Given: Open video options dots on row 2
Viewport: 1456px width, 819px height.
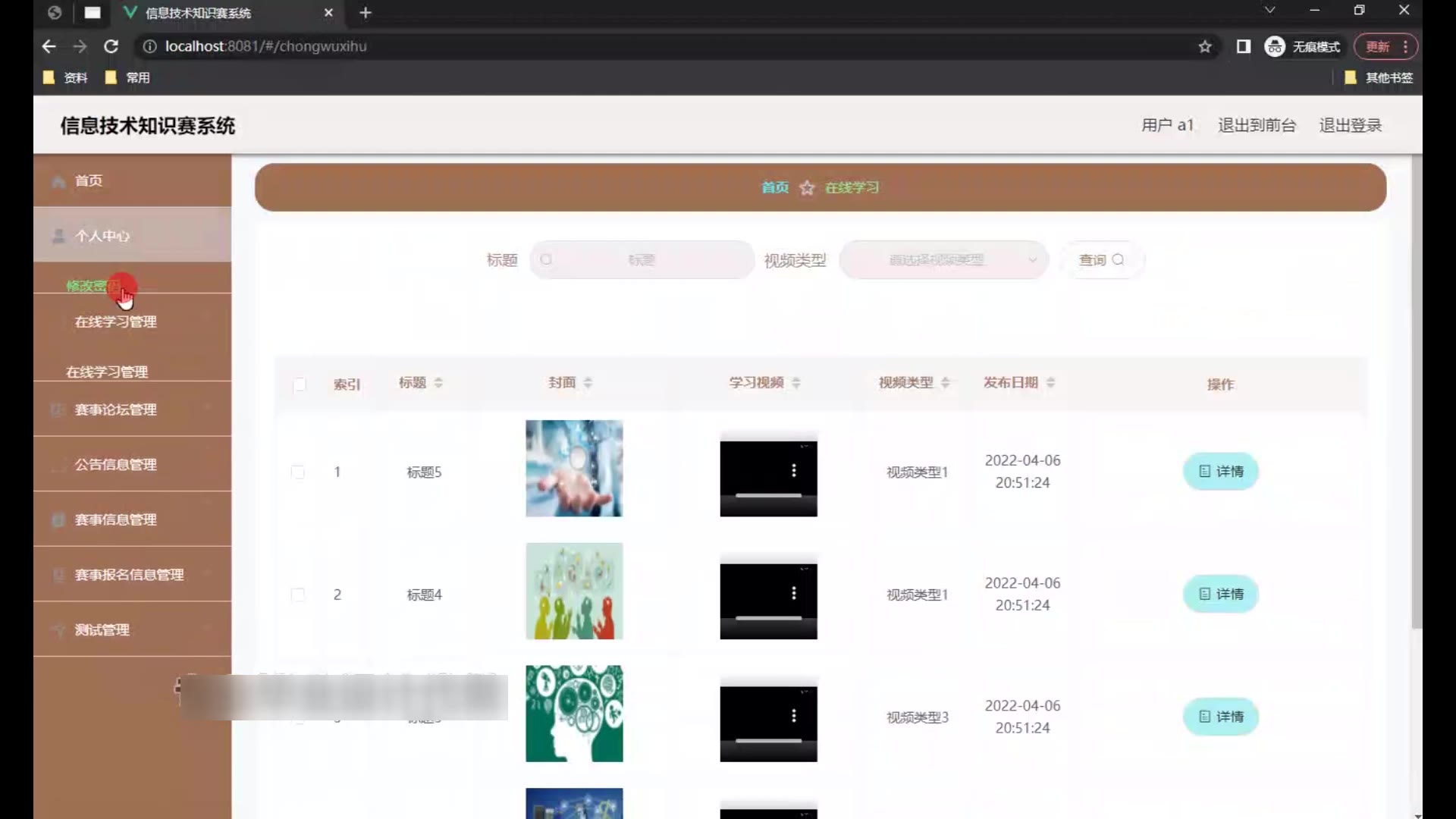Looking at the screenshot, I should [x=793, y=593].
